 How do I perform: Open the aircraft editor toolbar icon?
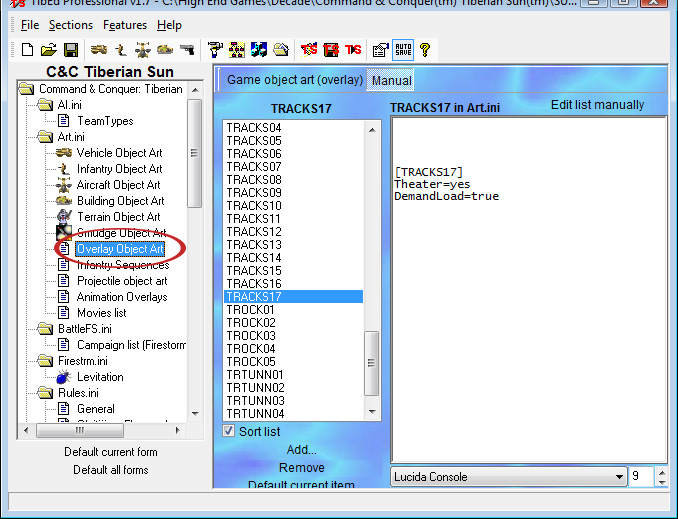[x=143, y=50]
